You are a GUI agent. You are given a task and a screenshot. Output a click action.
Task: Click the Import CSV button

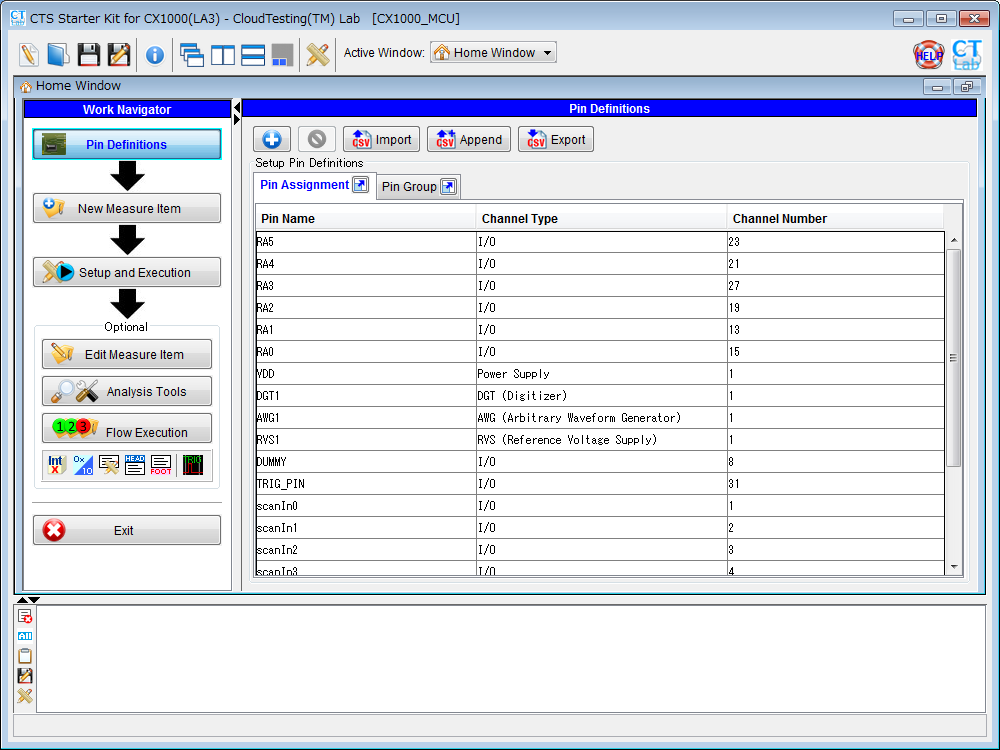[x=381, y=140]
